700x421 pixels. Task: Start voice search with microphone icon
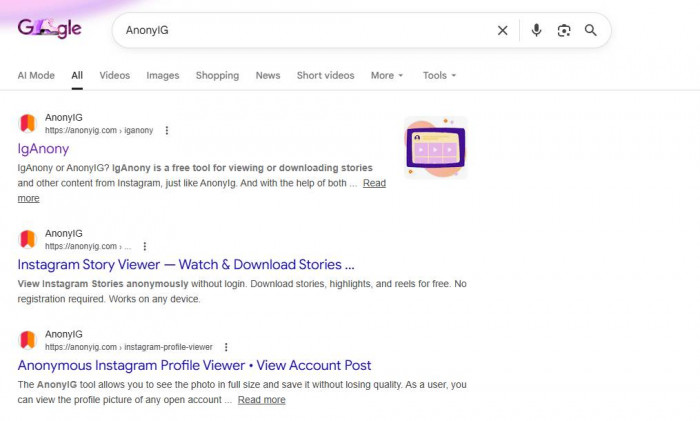click(536, 30)
